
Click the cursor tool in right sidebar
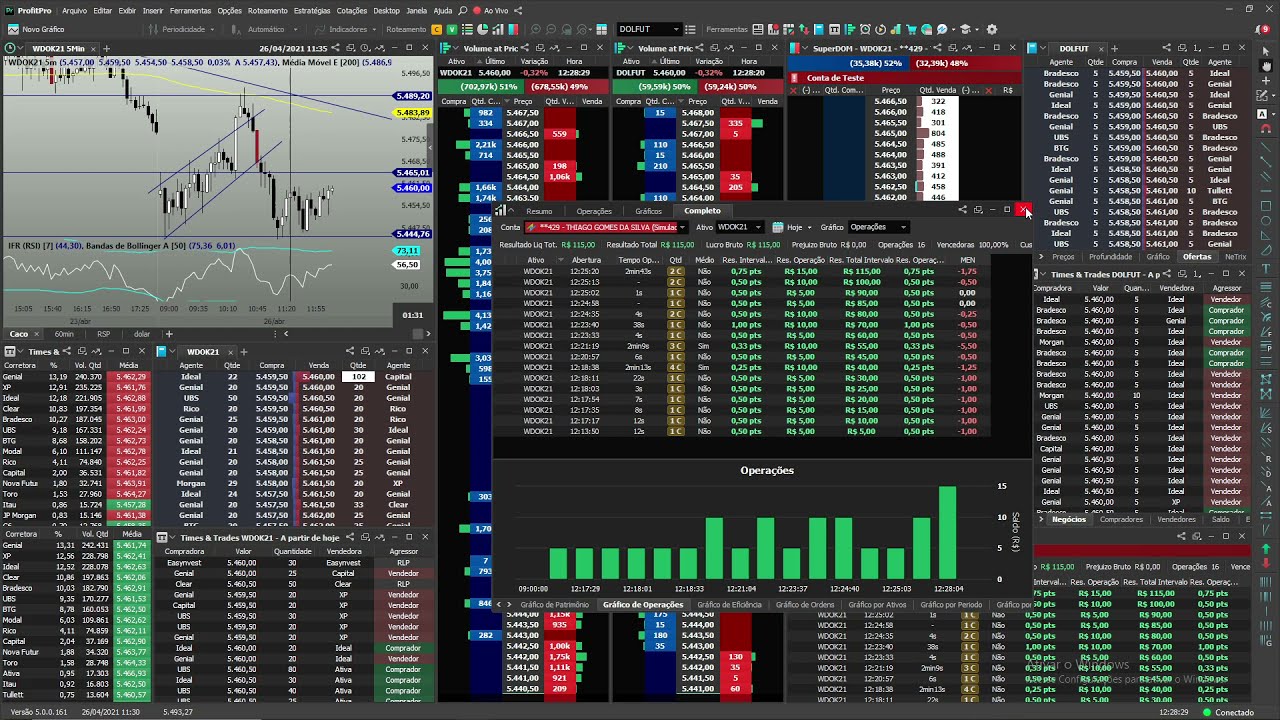[x=1267, y=50]
